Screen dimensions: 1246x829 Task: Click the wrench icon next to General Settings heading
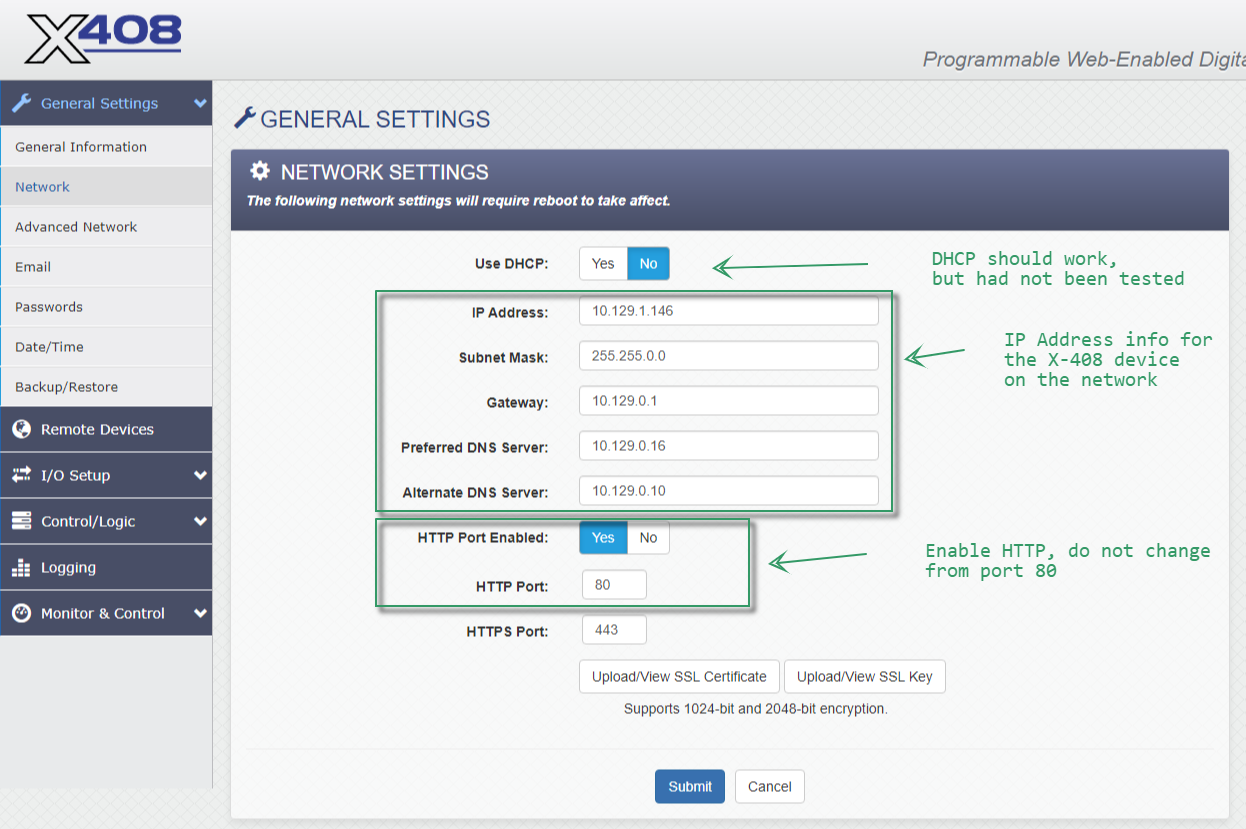(244, 117)
